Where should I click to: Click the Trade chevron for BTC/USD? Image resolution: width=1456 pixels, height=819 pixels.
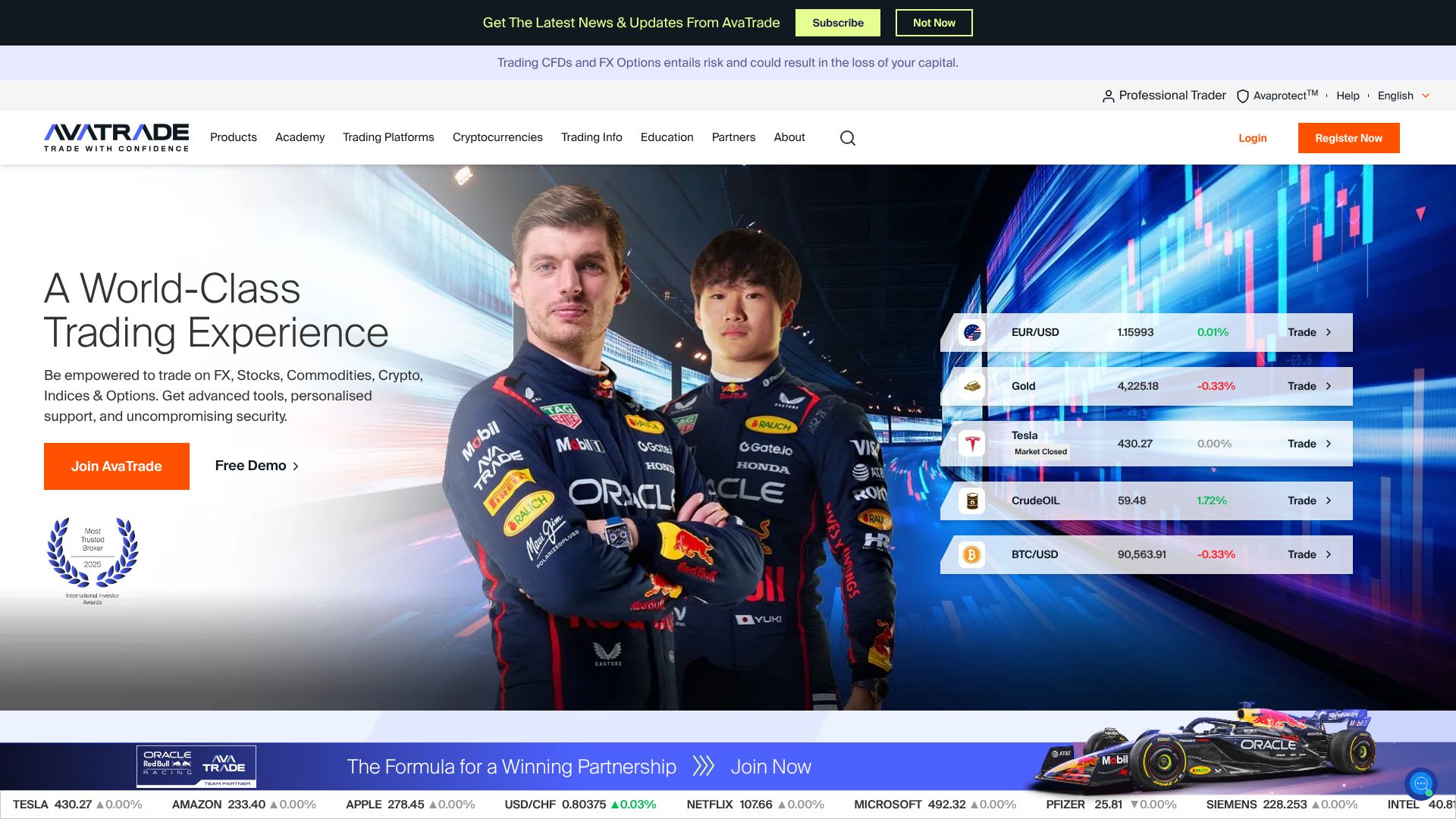click(1329, 555)
